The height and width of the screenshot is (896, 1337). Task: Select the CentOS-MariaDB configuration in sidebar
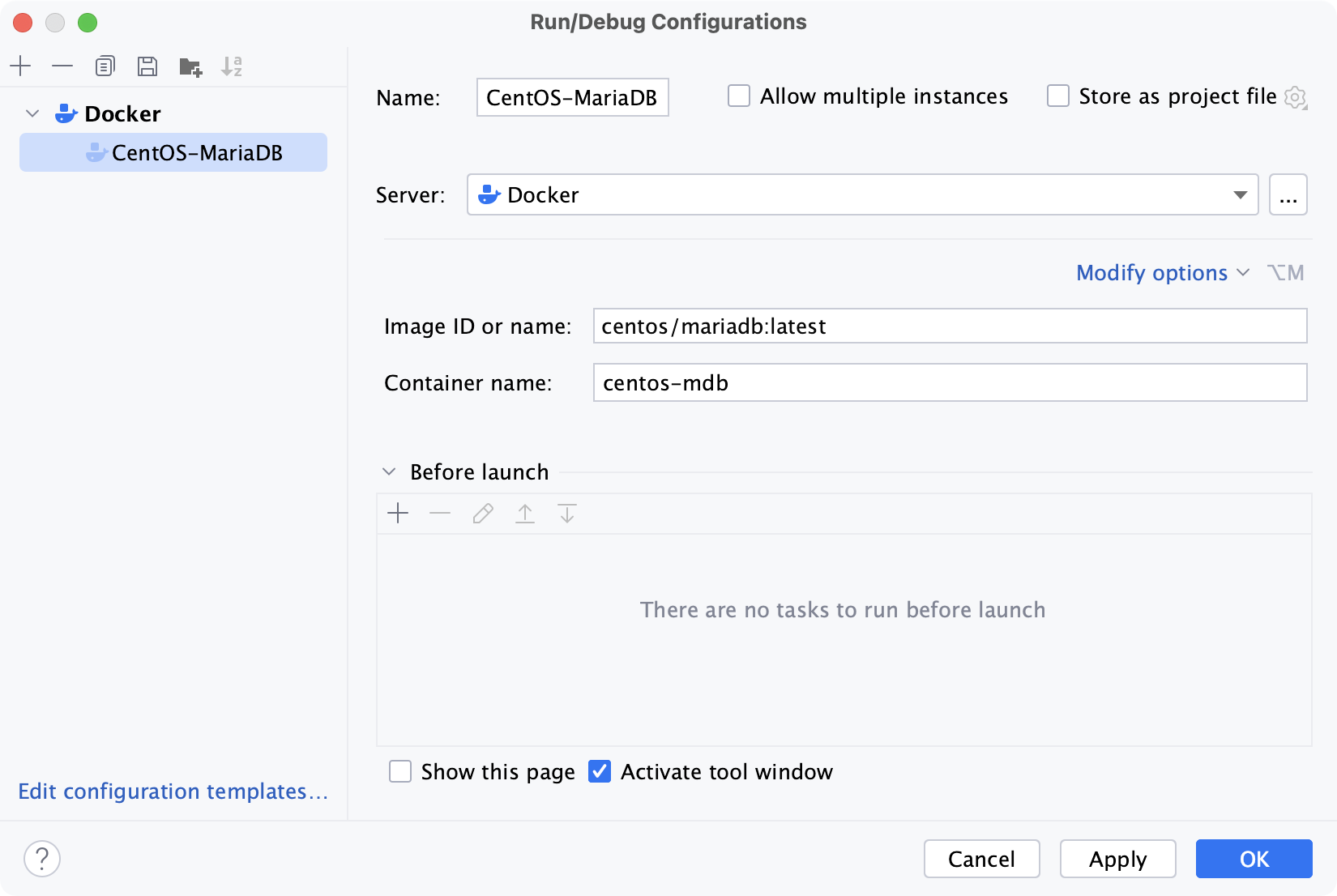pyautogui.click(x=199, y=152)
